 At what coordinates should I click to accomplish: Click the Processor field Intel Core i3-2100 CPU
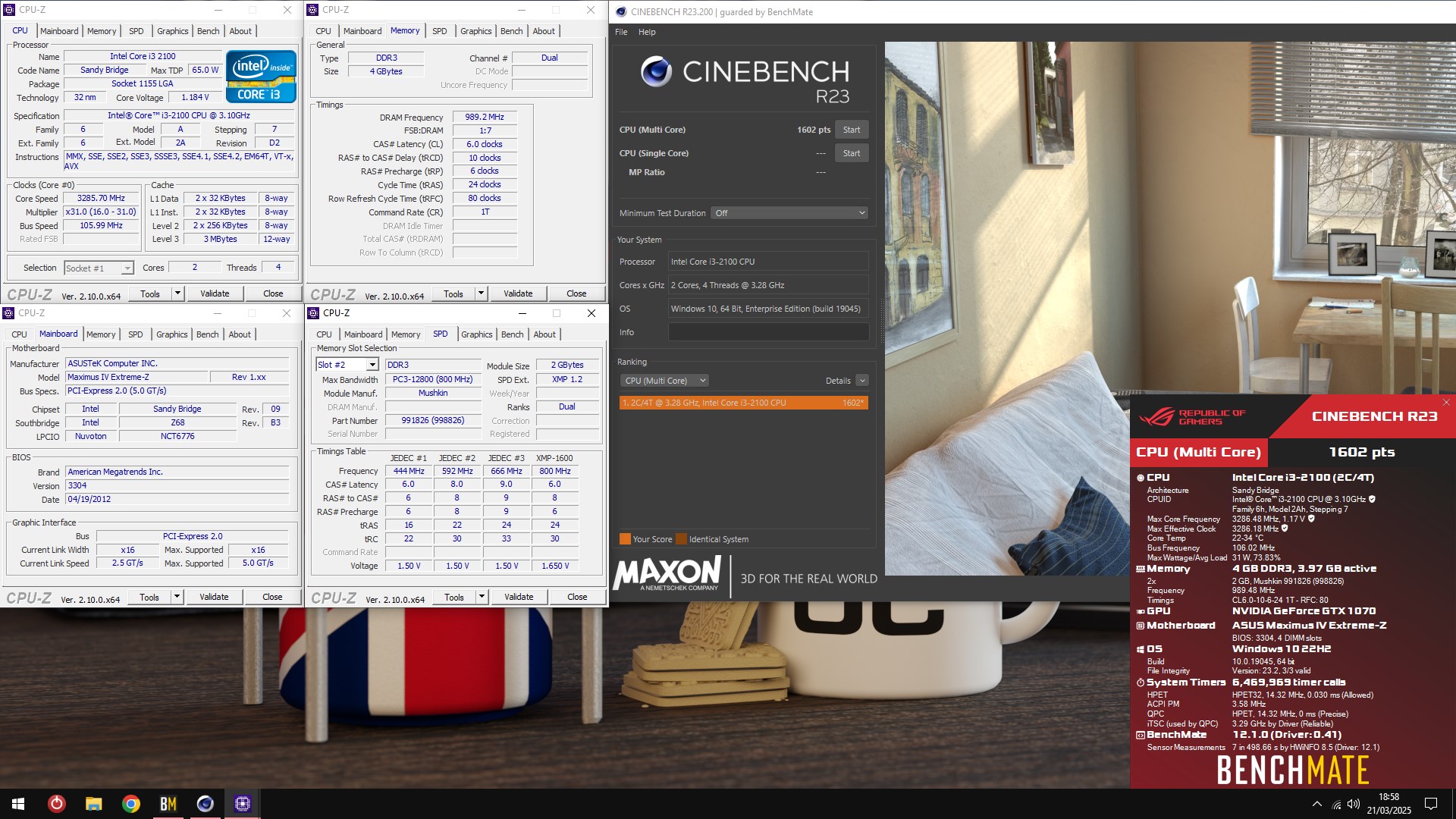pos(768,262)
